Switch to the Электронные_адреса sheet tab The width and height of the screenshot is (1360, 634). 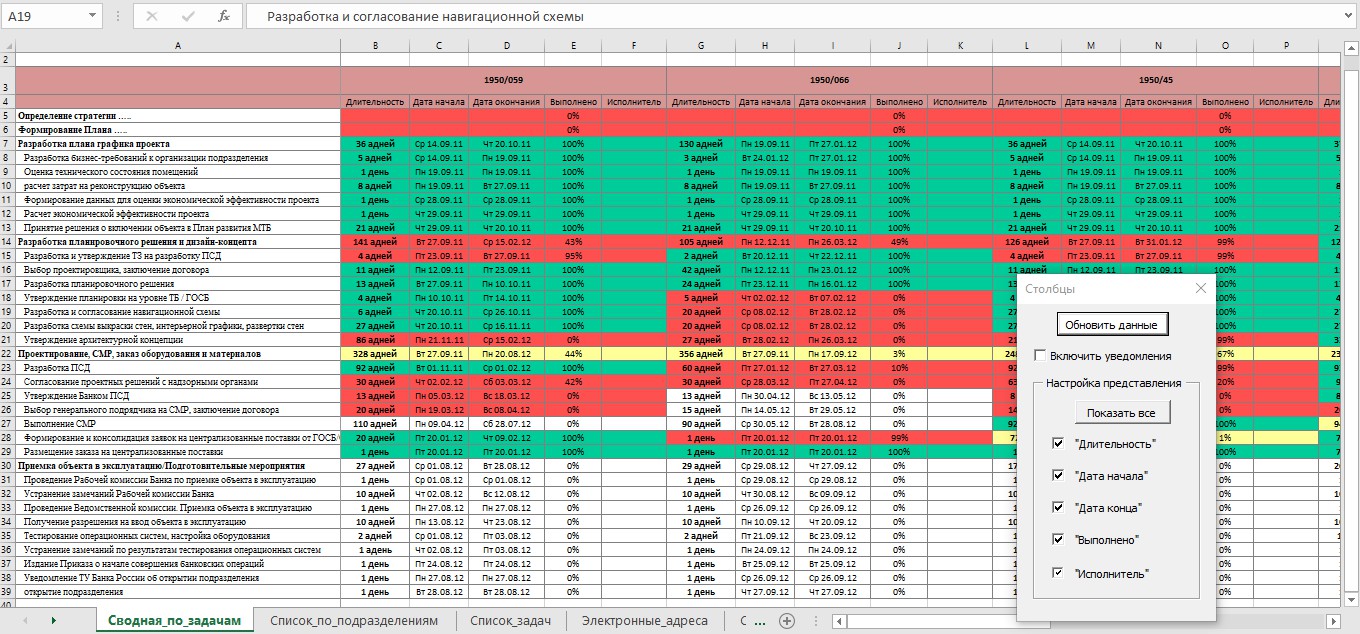click(x=645, y=621)
